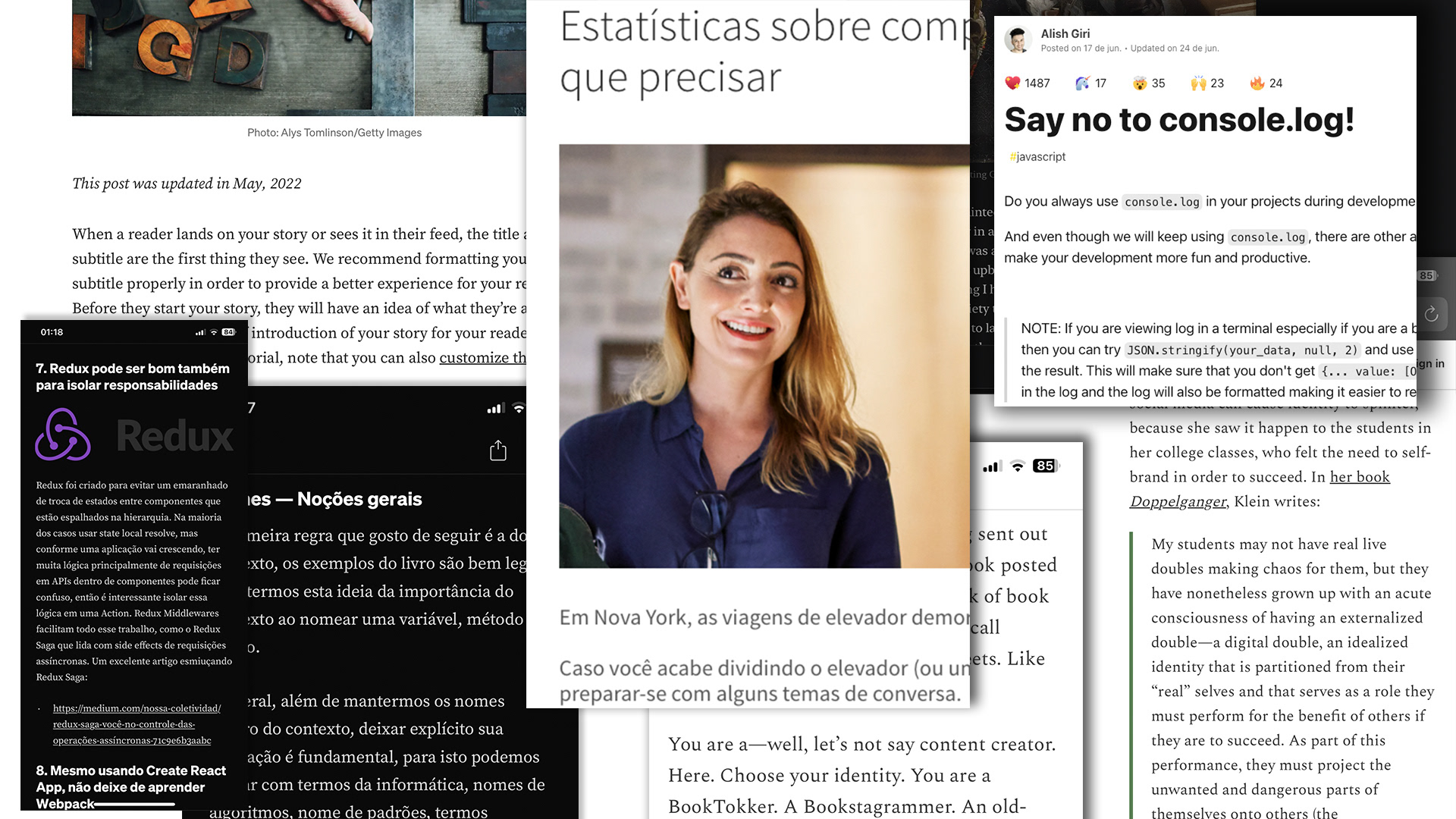1456x819 pixels.
Task: Open Alish Giri's profile avatar
Action: 1018,39
